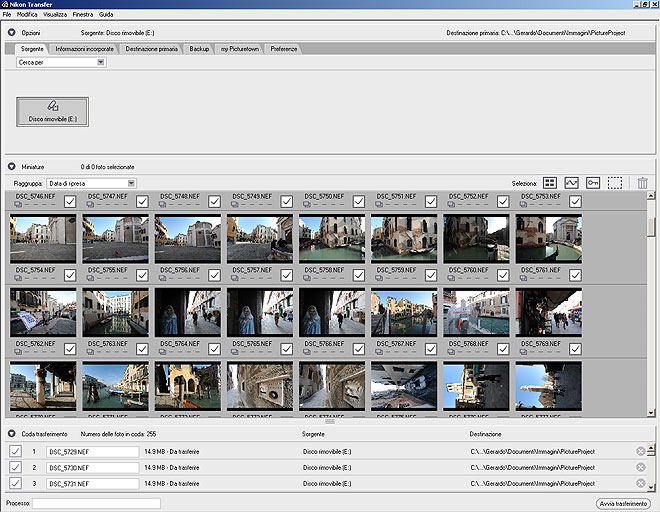Click the trash delete icon

point(642,183)
